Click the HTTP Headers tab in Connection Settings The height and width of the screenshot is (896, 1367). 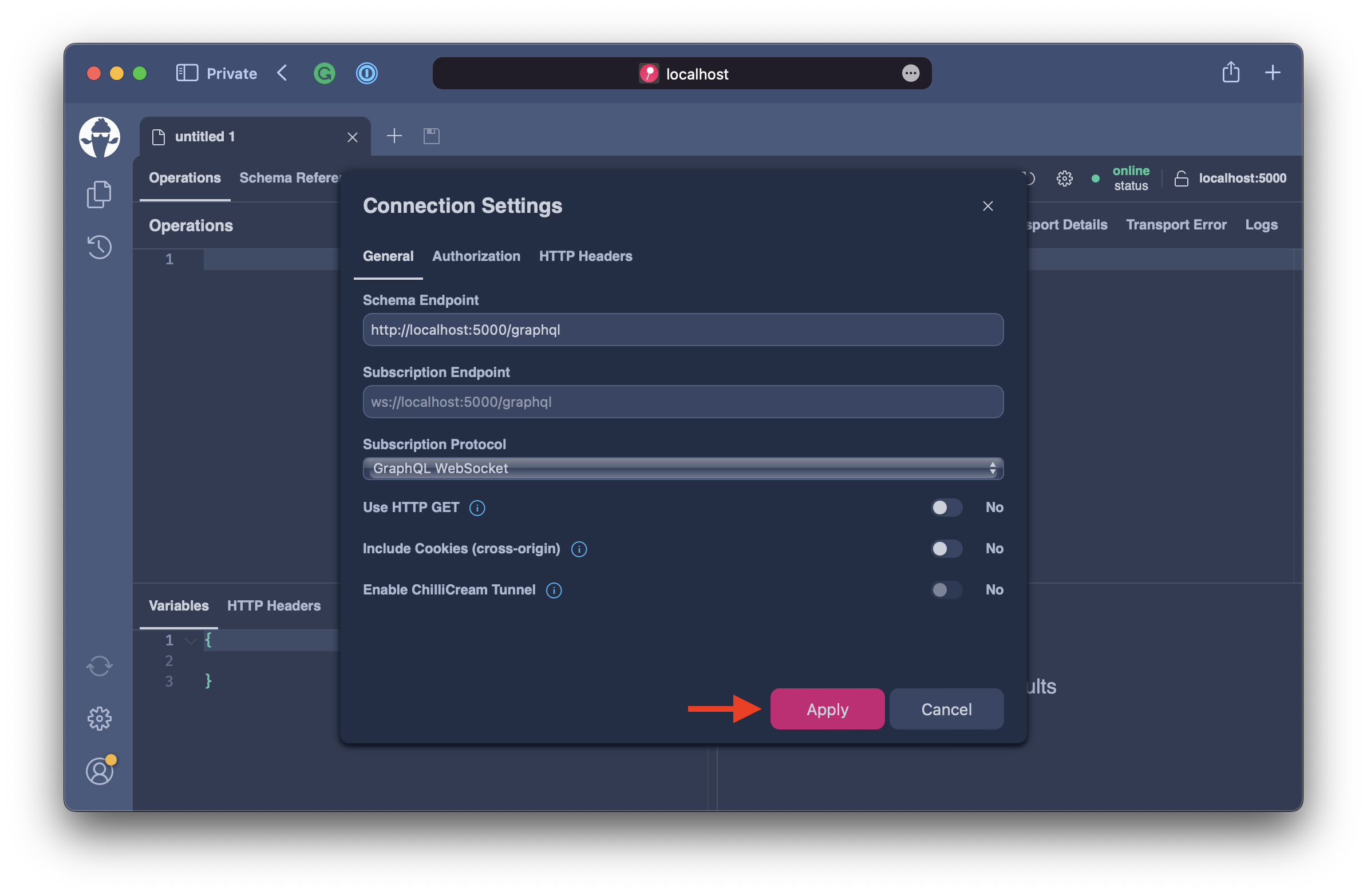[x=587, y=256]
